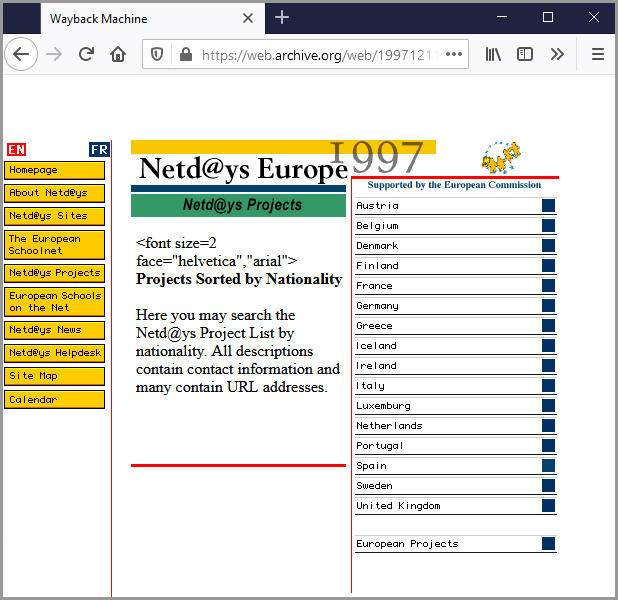Open About Netd@ys in sidebar
Image resolution: width=618 pixels, height=600 pixels.
54,193
